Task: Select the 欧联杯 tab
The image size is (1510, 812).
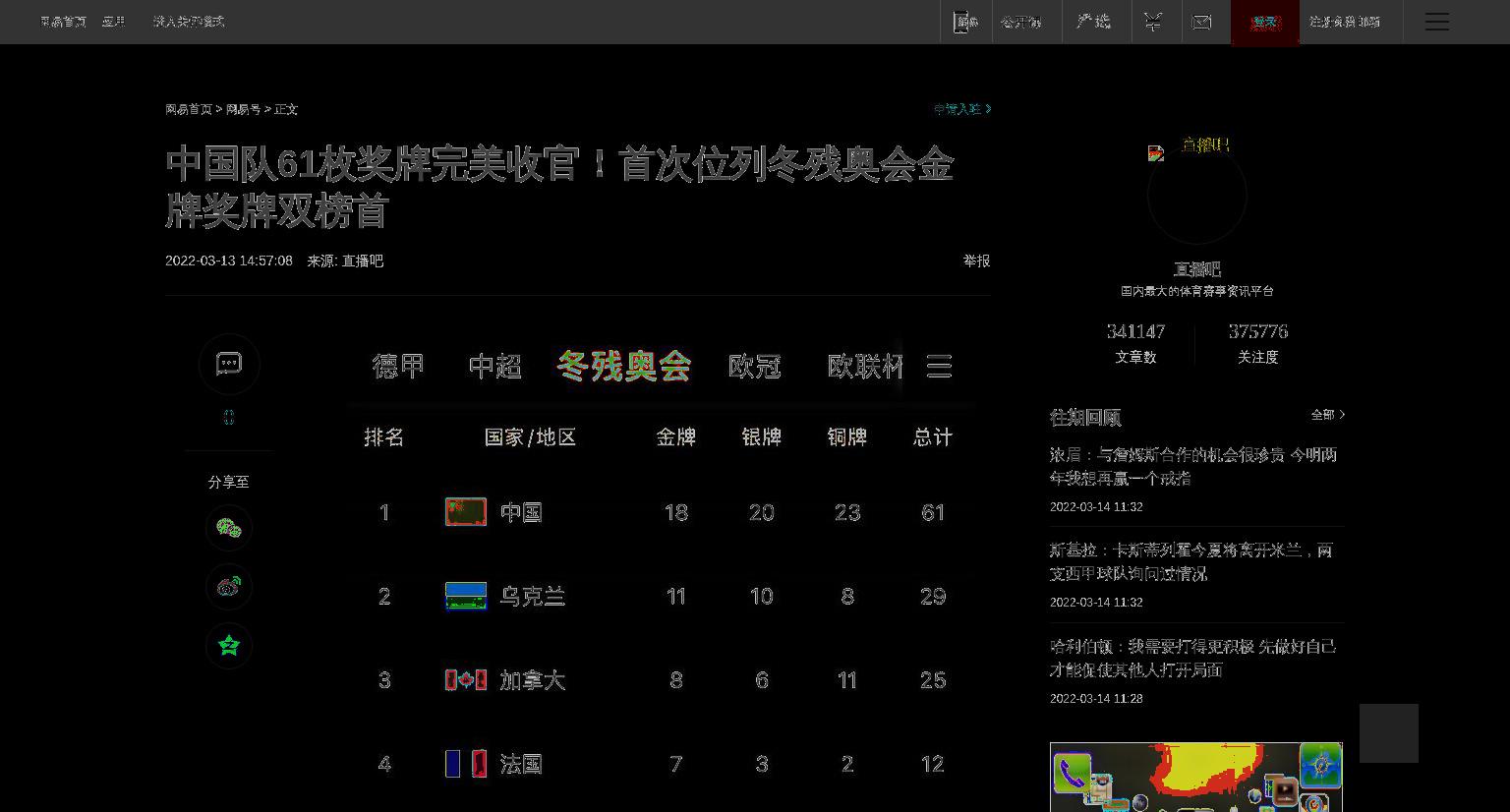Action: pos(865,366)
